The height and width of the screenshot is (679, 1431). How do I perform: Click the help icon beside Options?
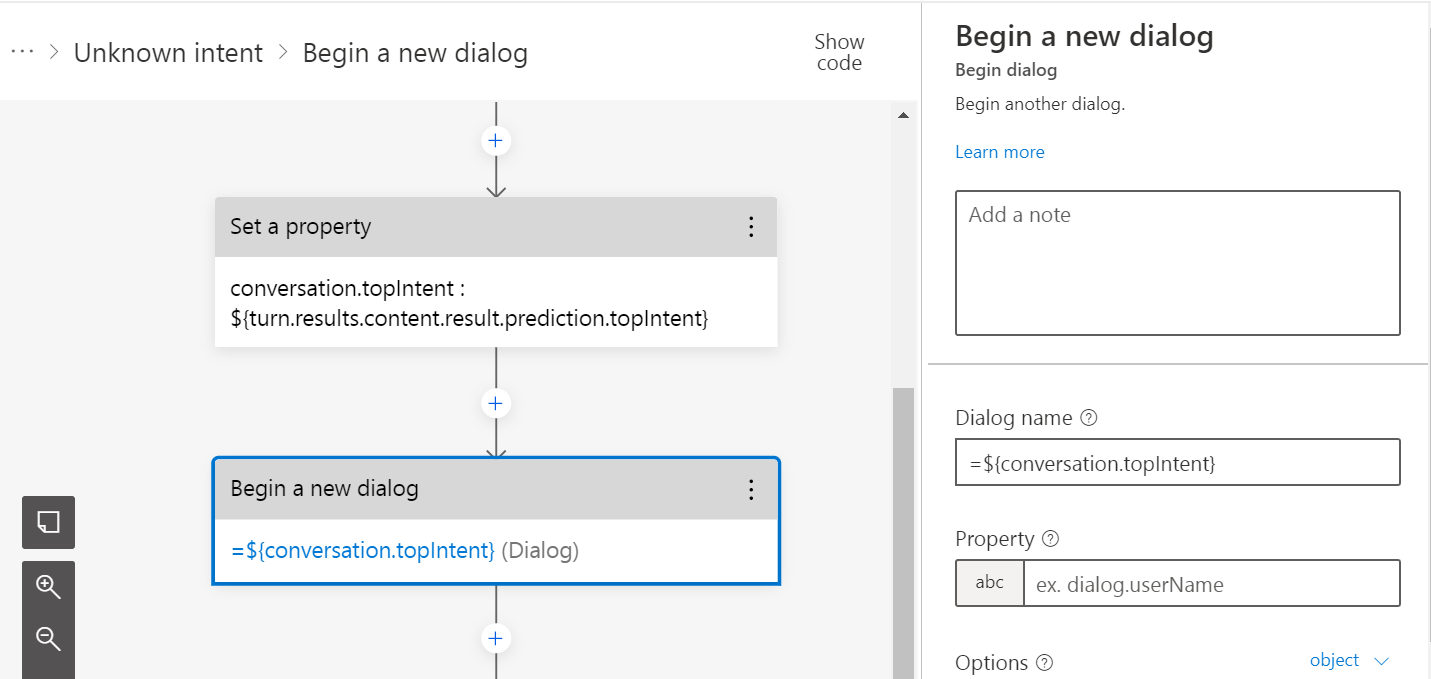[1045, 662]
